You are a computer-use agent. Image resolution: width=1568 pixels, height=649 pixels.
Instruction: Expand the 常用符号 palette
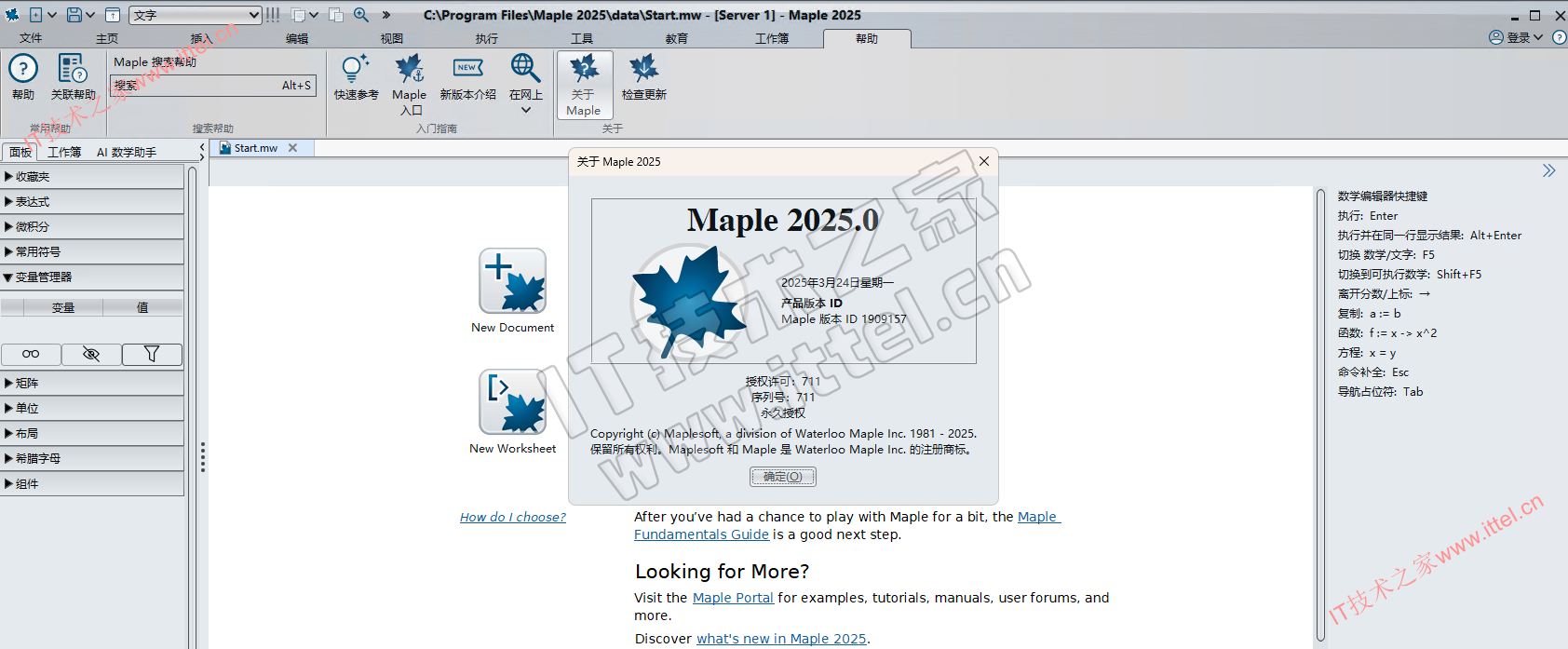tap(92, 252)
